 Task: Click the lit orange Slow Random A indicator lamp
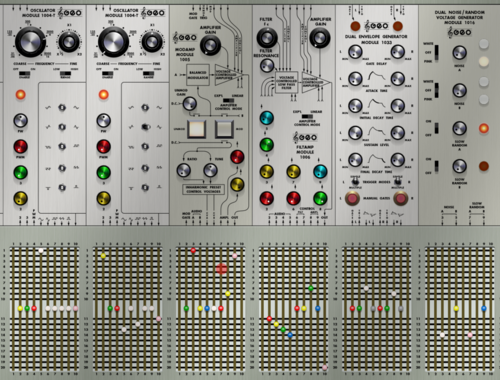tap(484, 128)
